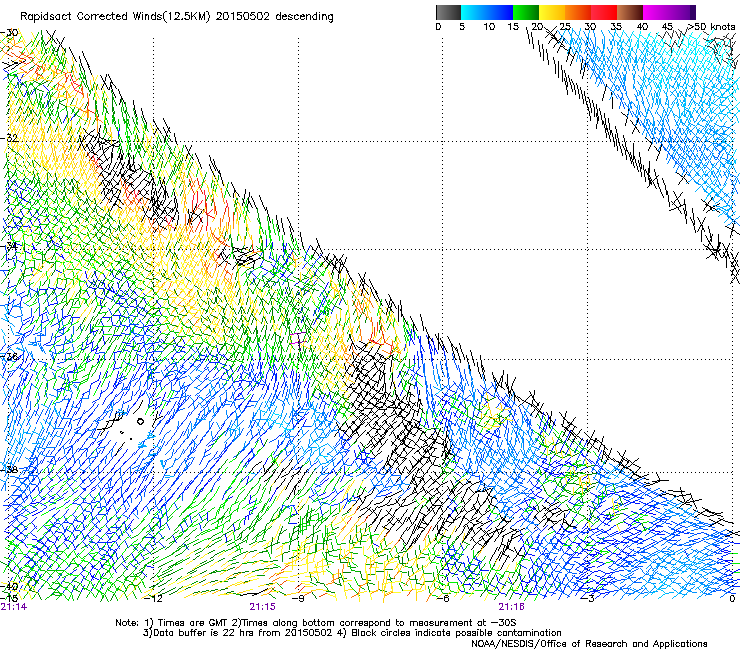Screen dimensions: 740x650
Task: Click the '-9' longitude axis label
Action: (x=300, y=598)
